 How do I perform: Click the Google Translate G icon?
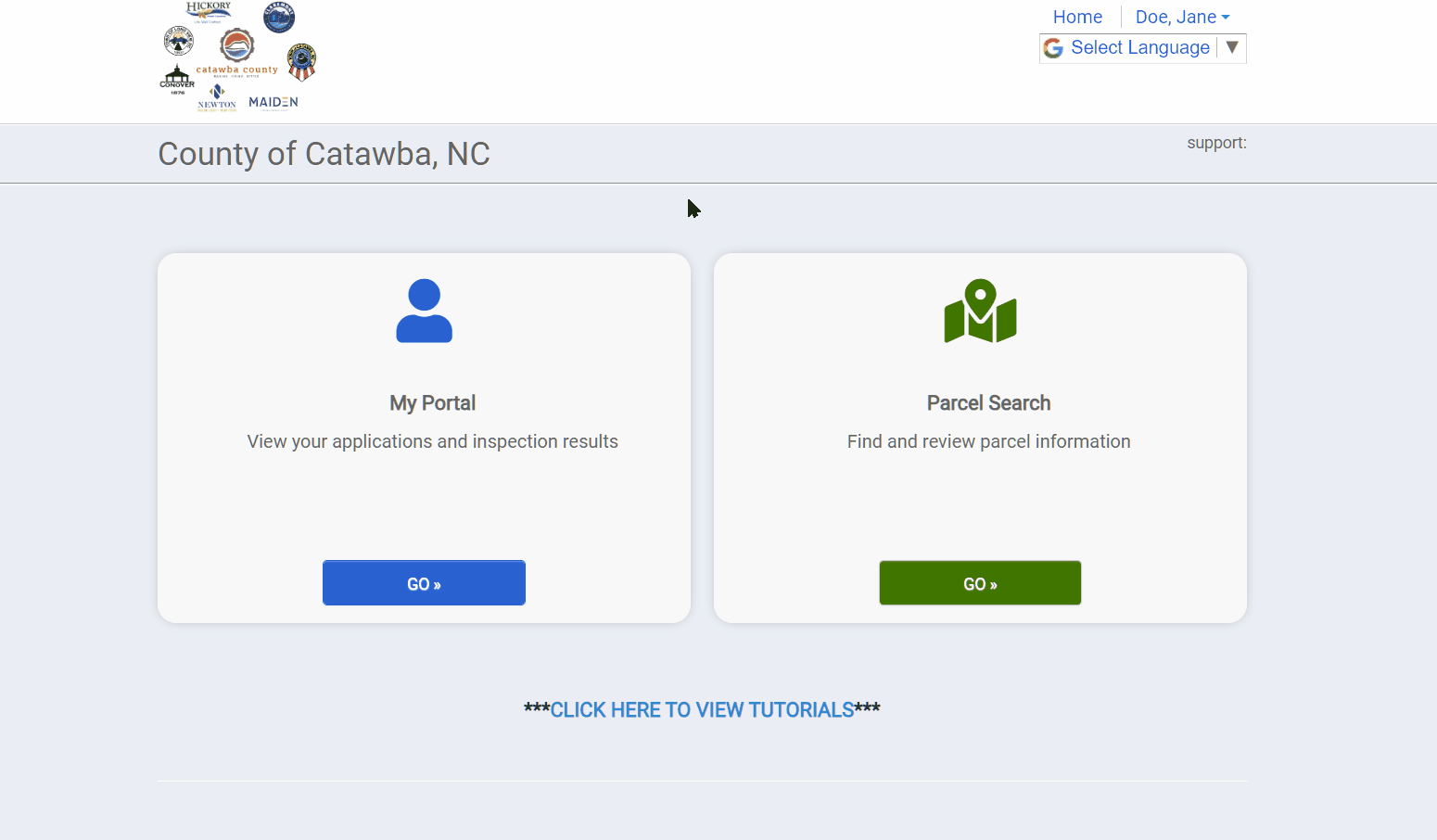pos(1053,47)
